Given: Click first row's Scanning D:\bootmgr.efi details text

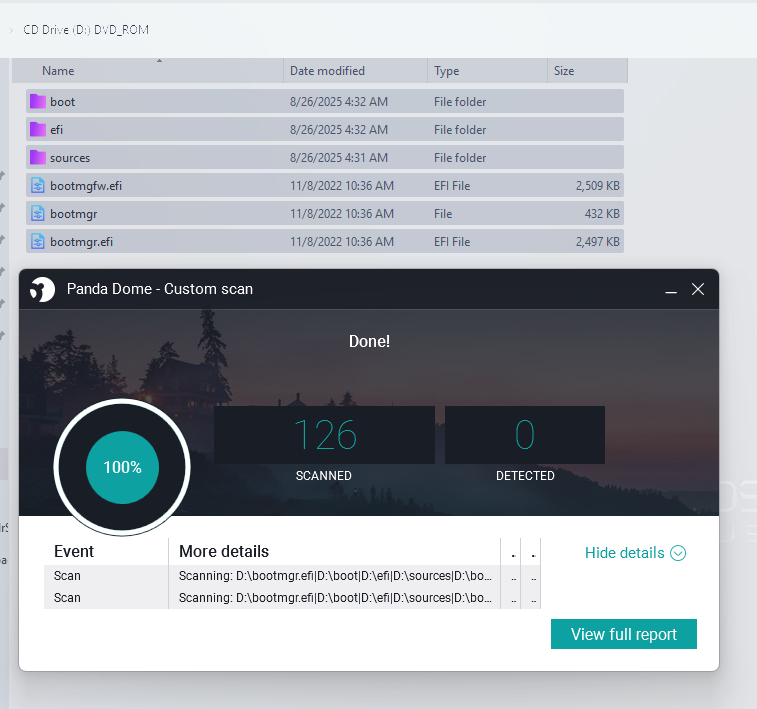Looking at the screenshot, I should coord(335,576).
